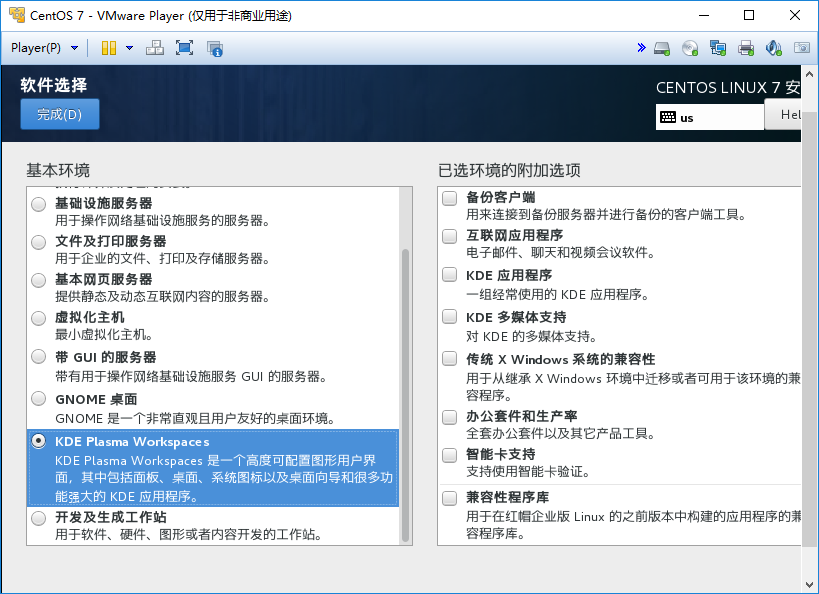Click the 基本环境 heading text
The width and height of the screenshot is (819, 594).
tap(58, 170)
